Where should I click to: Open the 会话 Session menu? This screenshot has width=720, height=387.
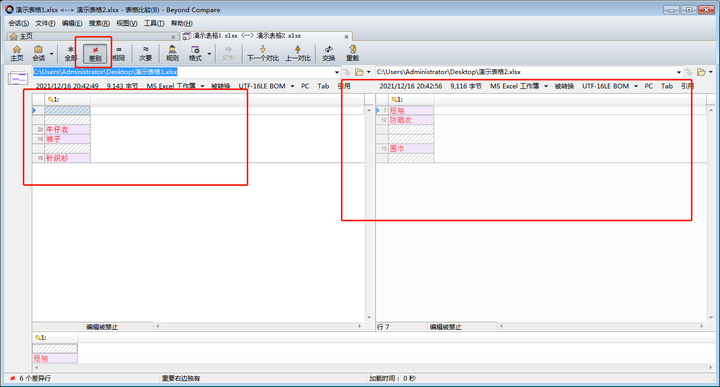coord(18,23)
